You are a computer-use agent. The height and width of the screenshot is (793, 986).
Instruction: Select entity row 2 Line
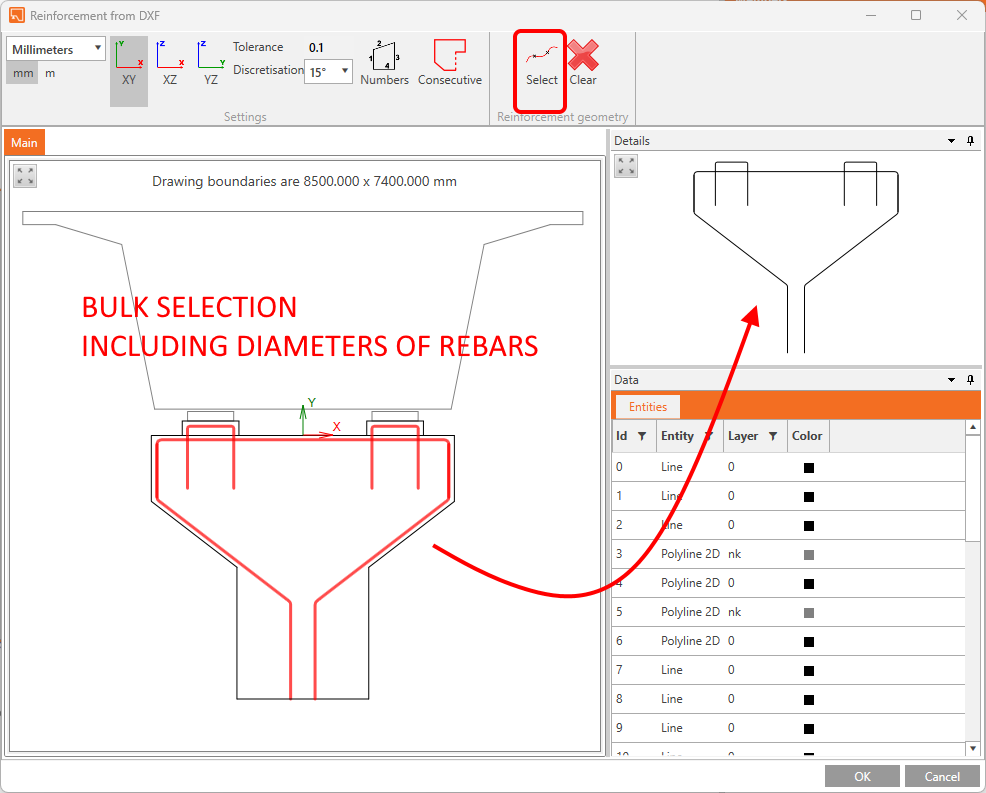[x=789, y=525]
